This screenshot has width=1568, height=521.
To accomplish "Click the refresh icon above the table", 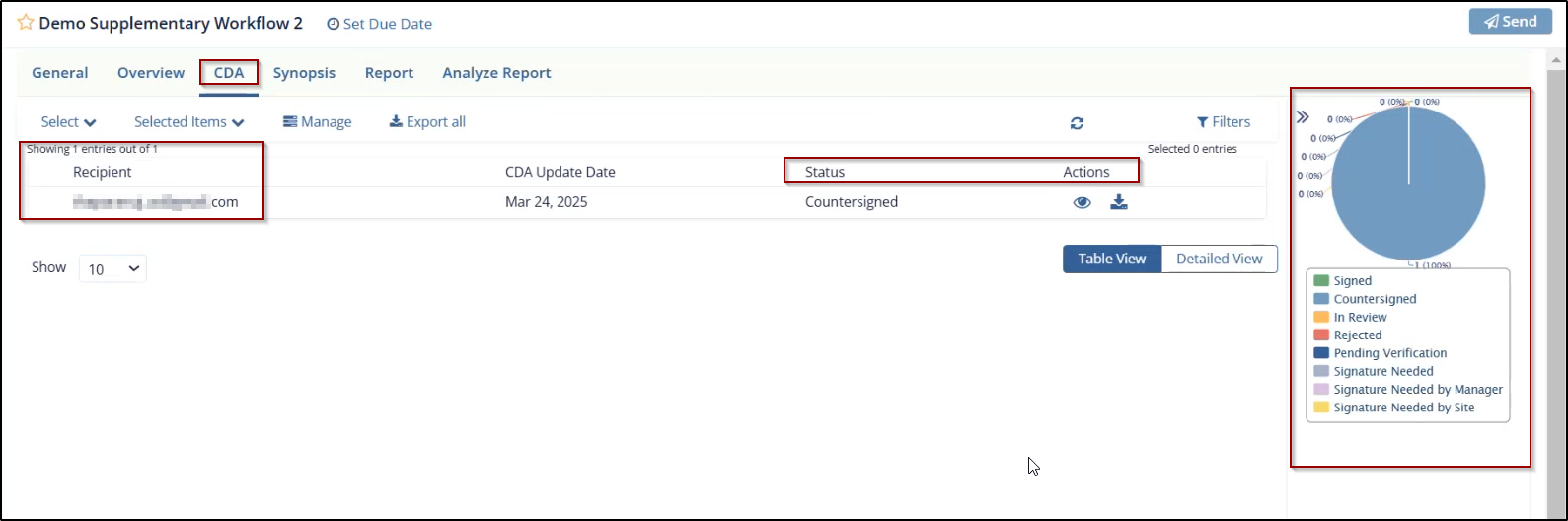I will [1077, 123].
